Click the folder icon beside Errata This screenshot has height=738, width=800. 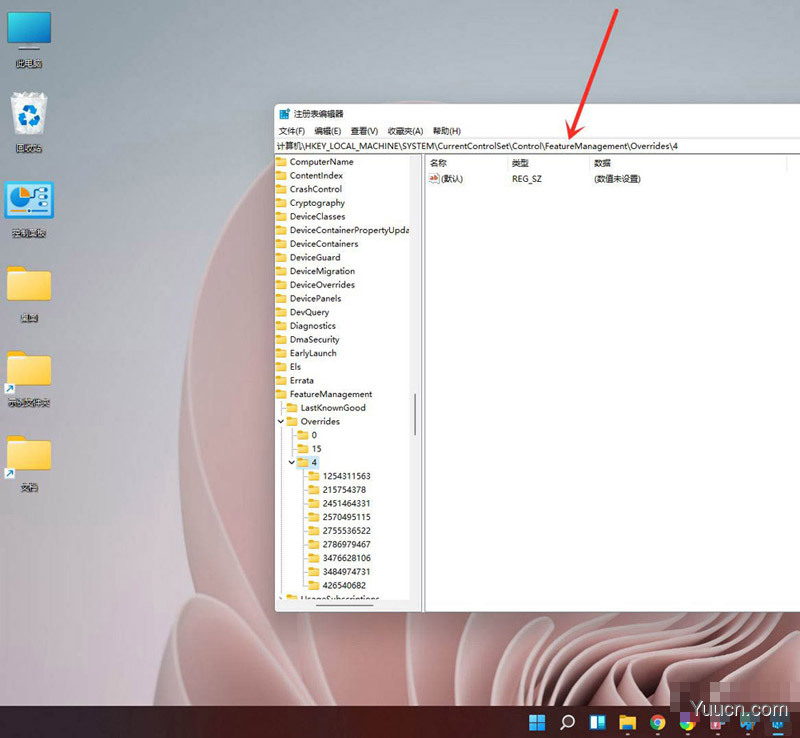pyautogui.click(x=281, y=381)
